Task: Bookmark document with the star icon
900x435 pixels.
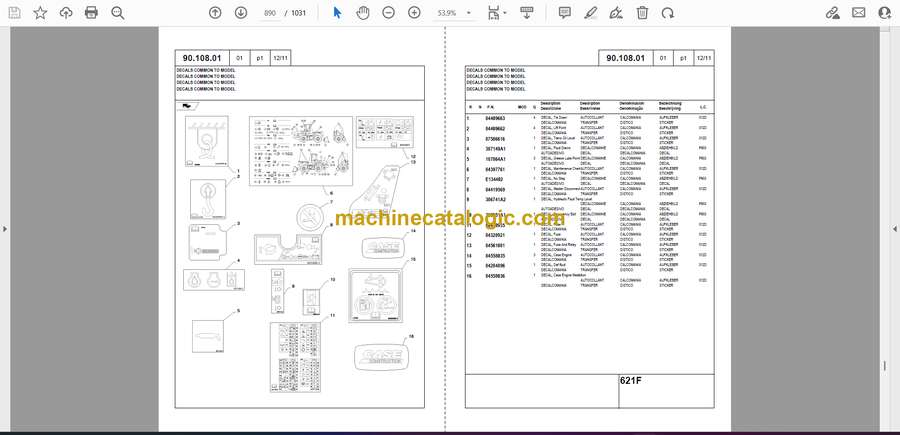Action: tap(40, 13)
